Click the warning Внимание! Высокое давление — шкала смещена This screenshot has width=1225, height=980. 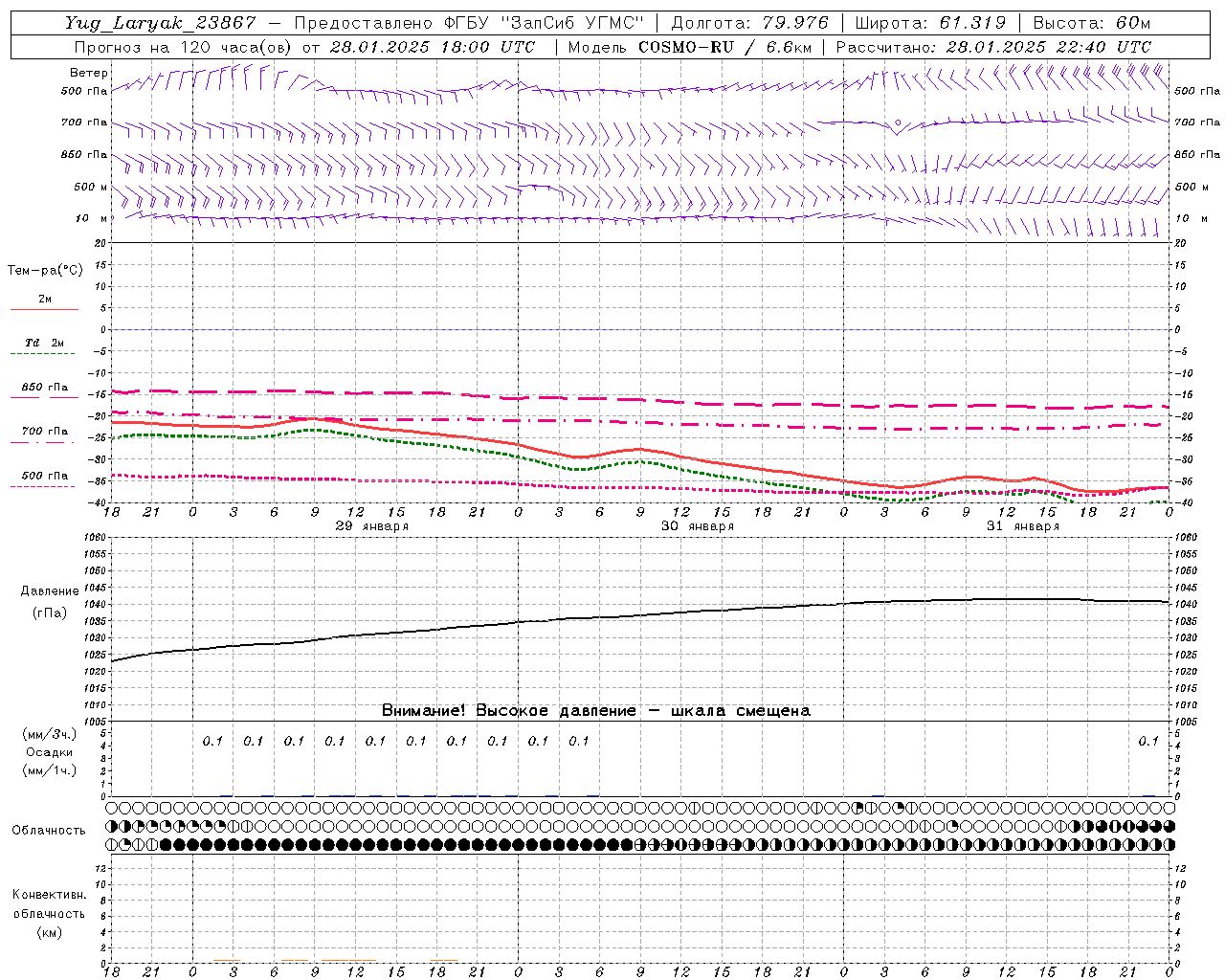point(596,710)
